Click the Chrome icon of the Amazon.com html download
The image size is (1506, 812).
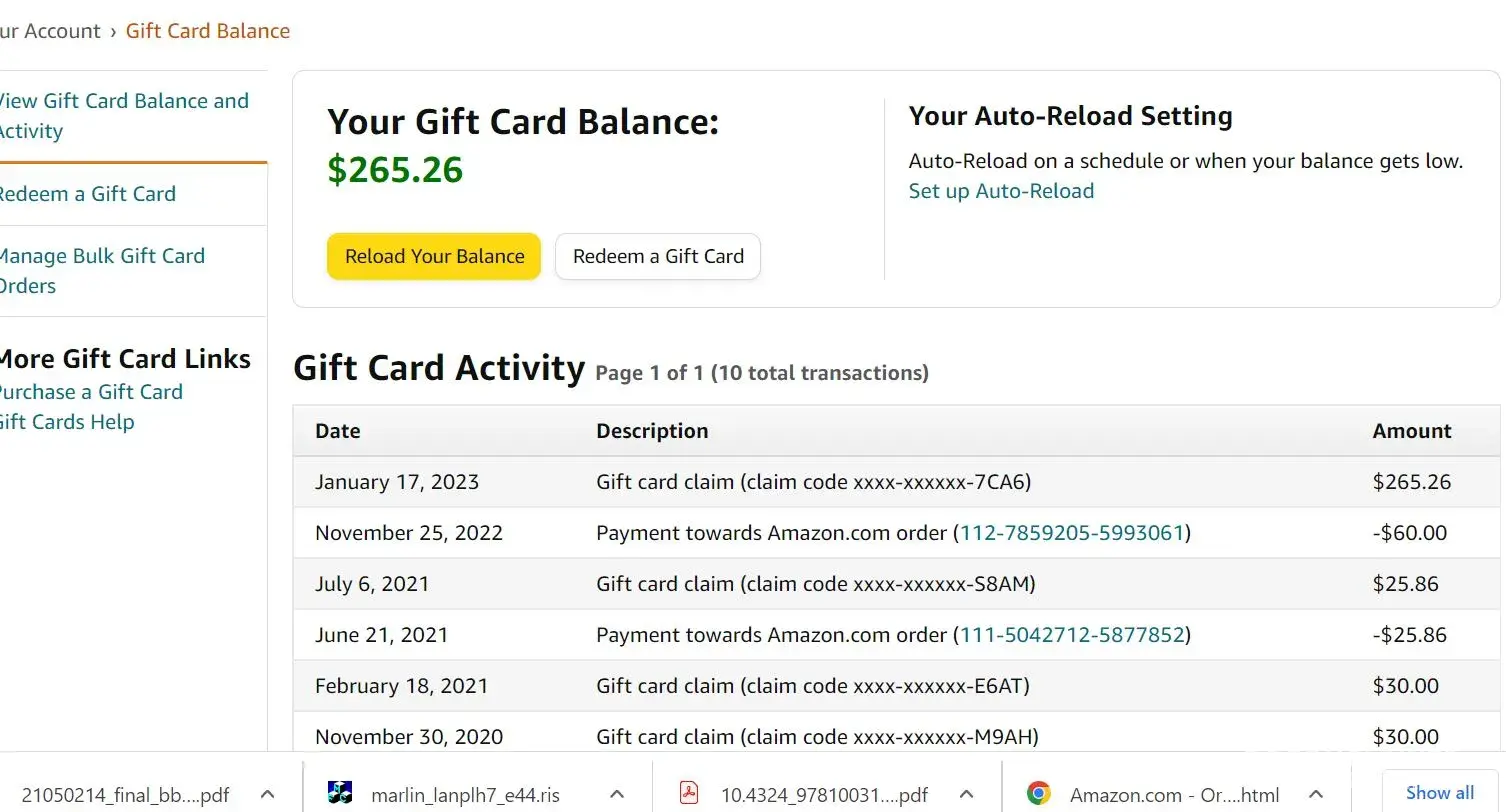coord(1039,794)
